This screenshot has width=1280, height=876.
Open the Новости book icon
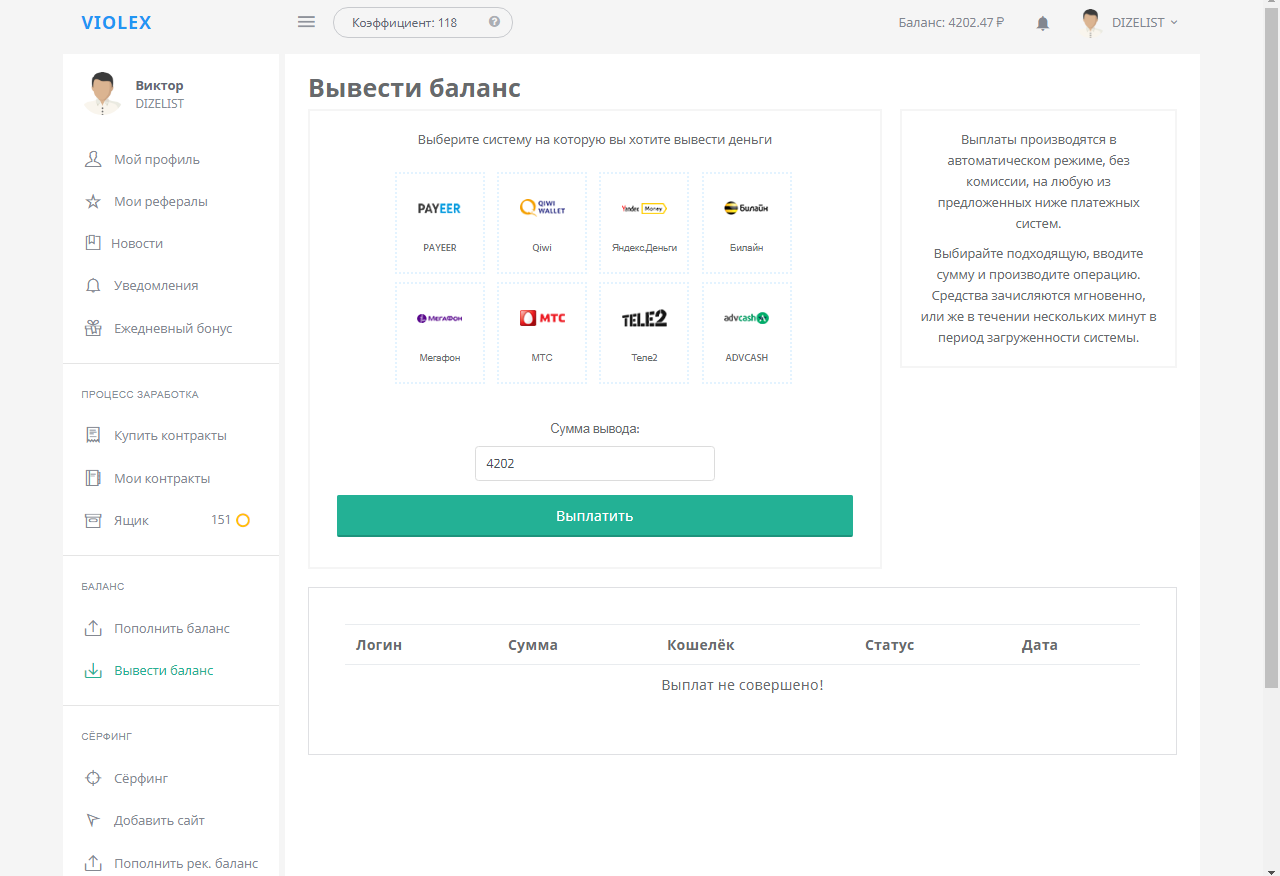(x=93, y=243)
